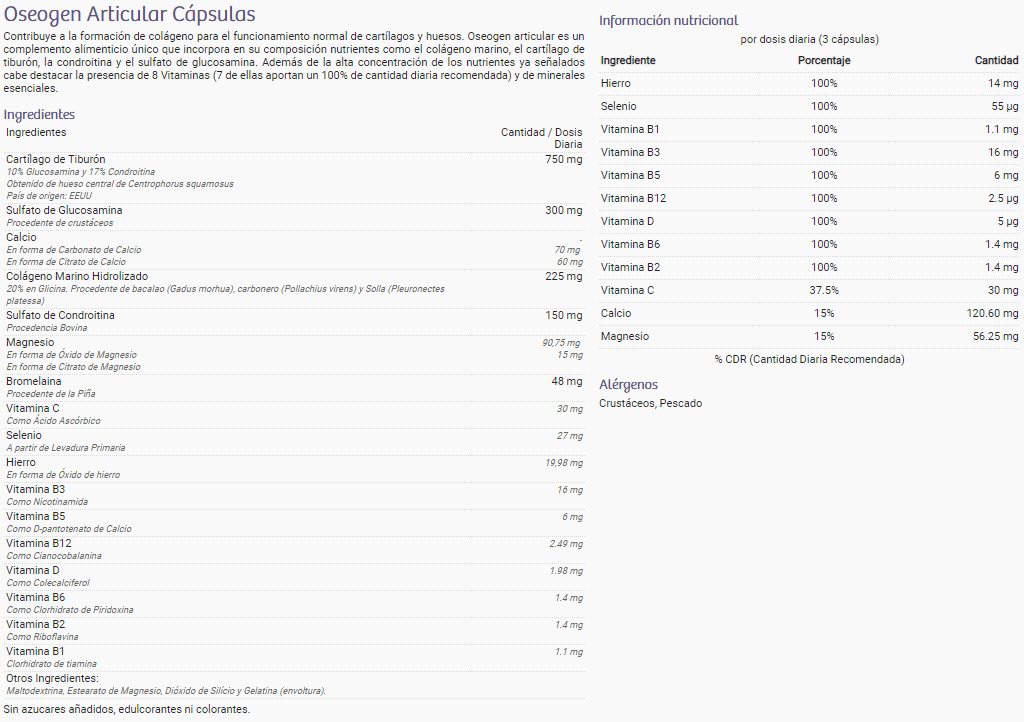1024x722 pixels.
Task: Select the '300 mg' glucosamine amount
Action: (564, 210)
